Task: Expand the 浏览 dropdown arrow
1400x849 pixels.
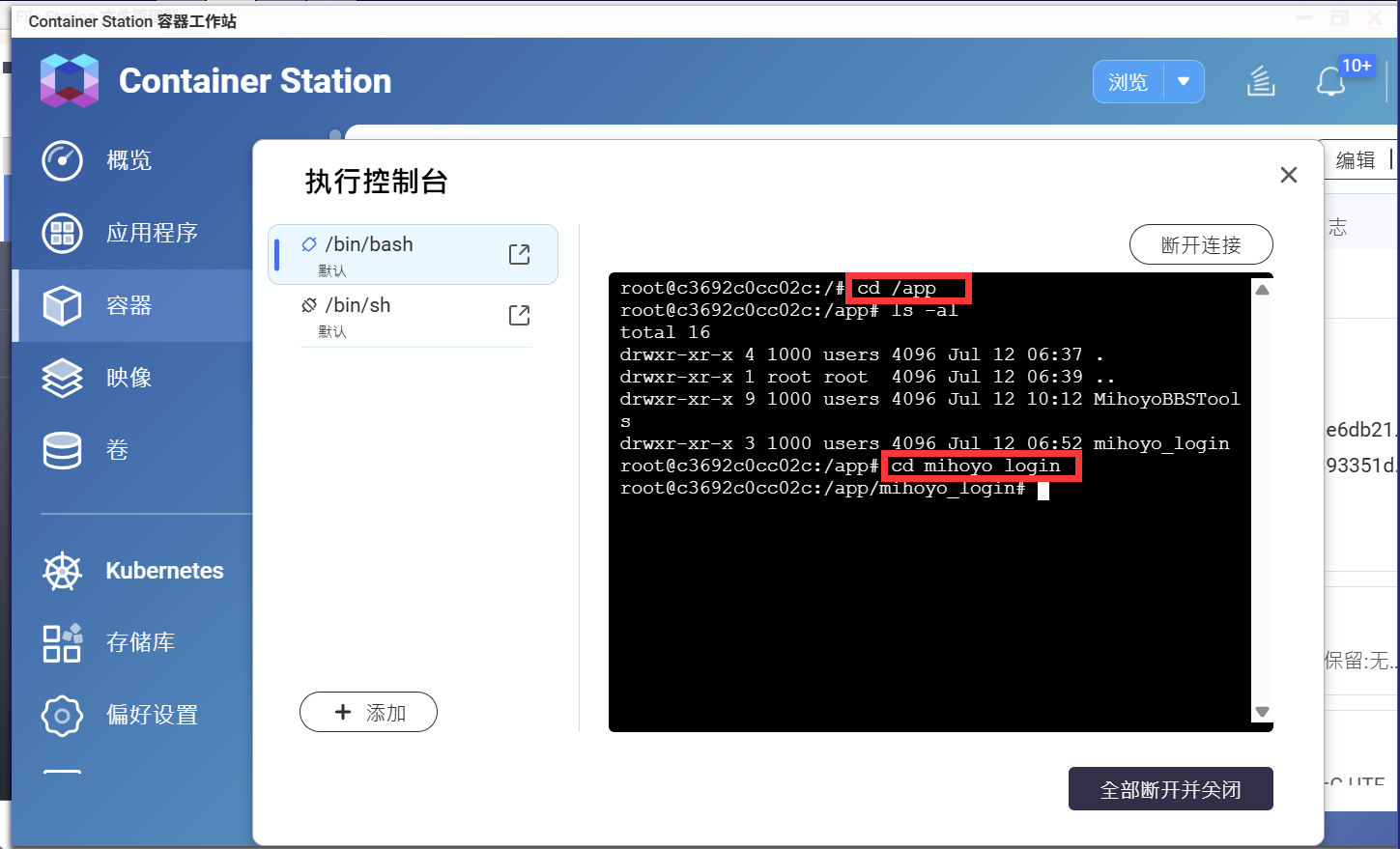Action: [1184, 82]
